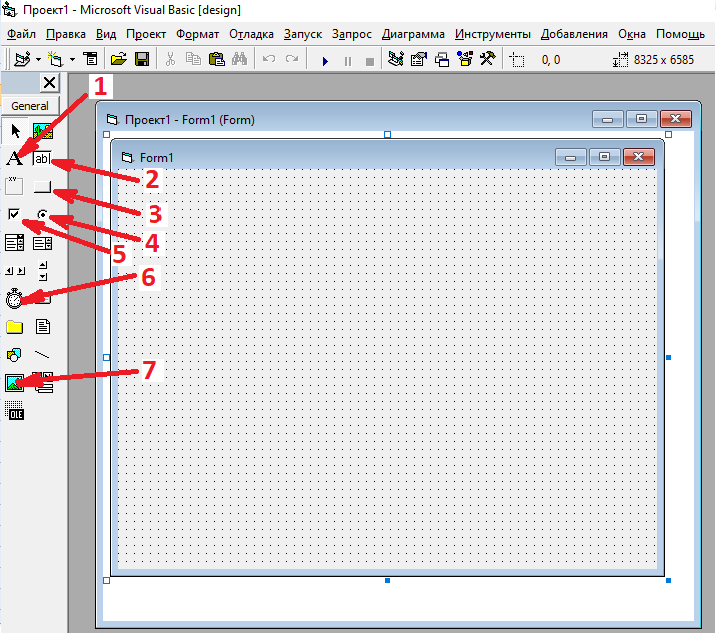Open the Запрос menu
The height and width of the screenshot is (633, 716).
pos(352,34)
